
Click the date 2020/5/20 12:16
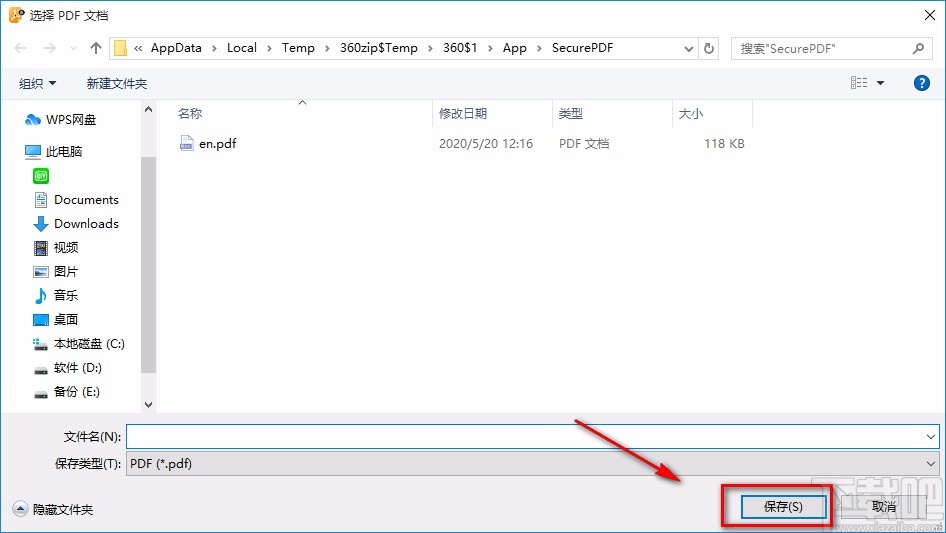pos(486,144)
